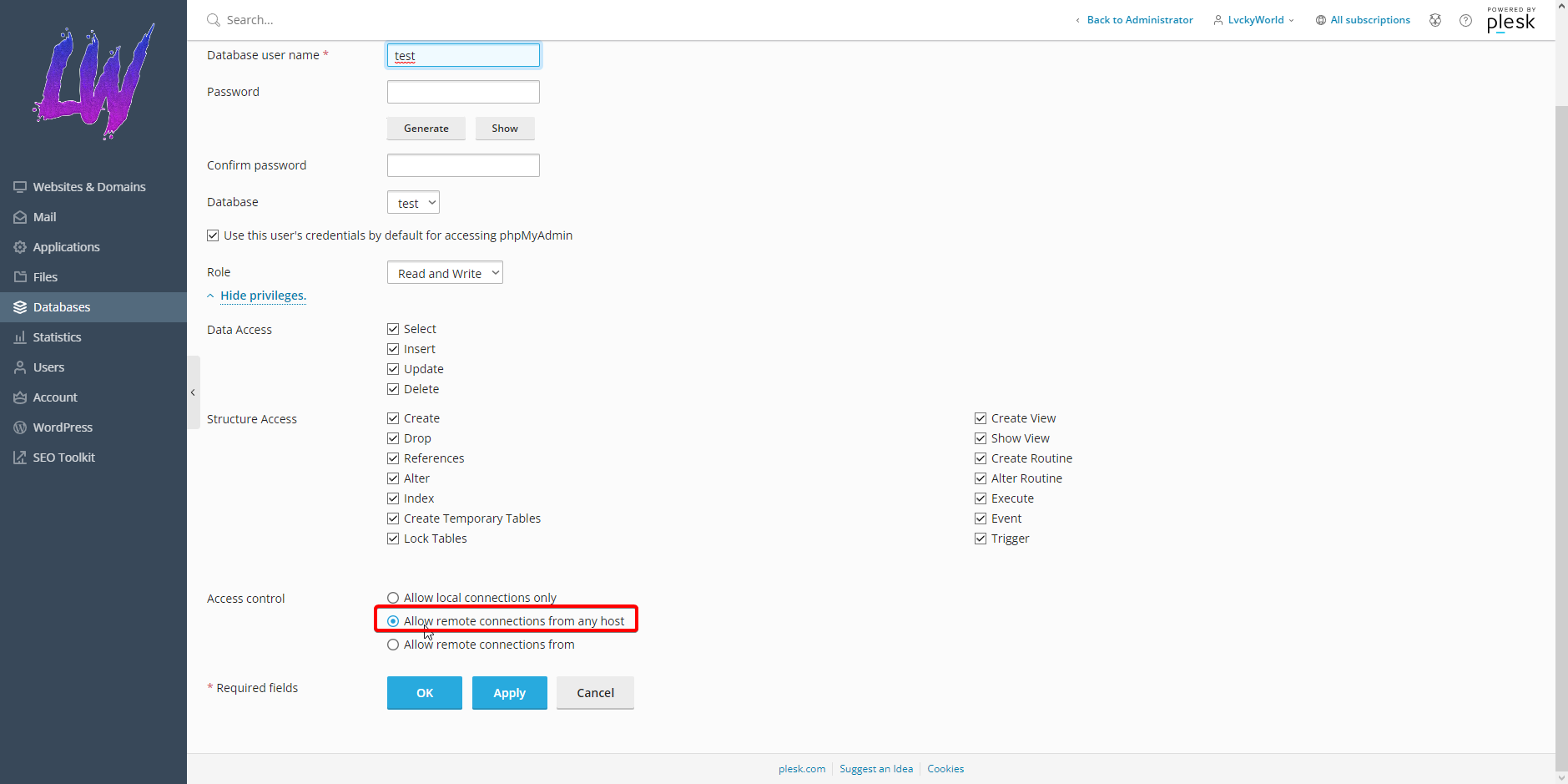Click Back to Administrator link
This screenshot has width=1568, height=784.
pyautogui.click(x=1139, y=20)
